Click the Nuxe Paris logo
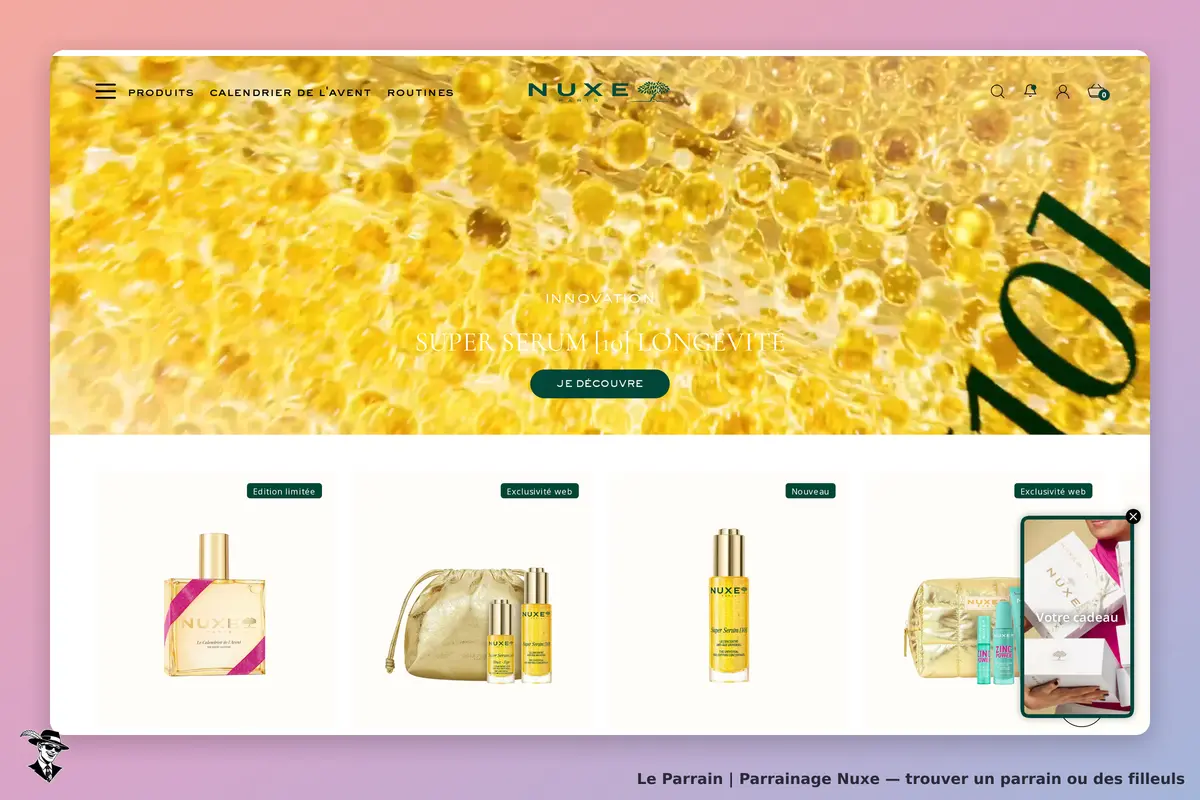The width and height of the screenshot is (1200, 800). coord(599,91)
